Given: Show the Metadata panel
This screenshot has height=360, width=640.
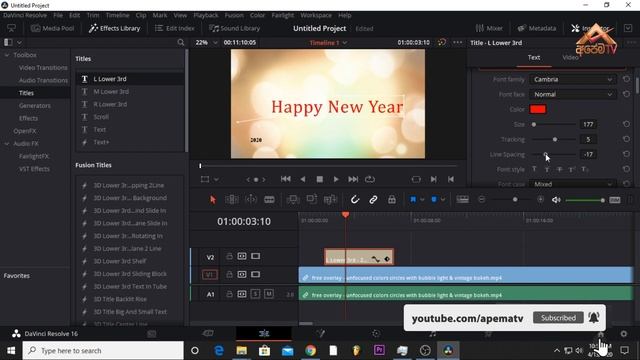Looking at the screenshot, I should 537,28.
